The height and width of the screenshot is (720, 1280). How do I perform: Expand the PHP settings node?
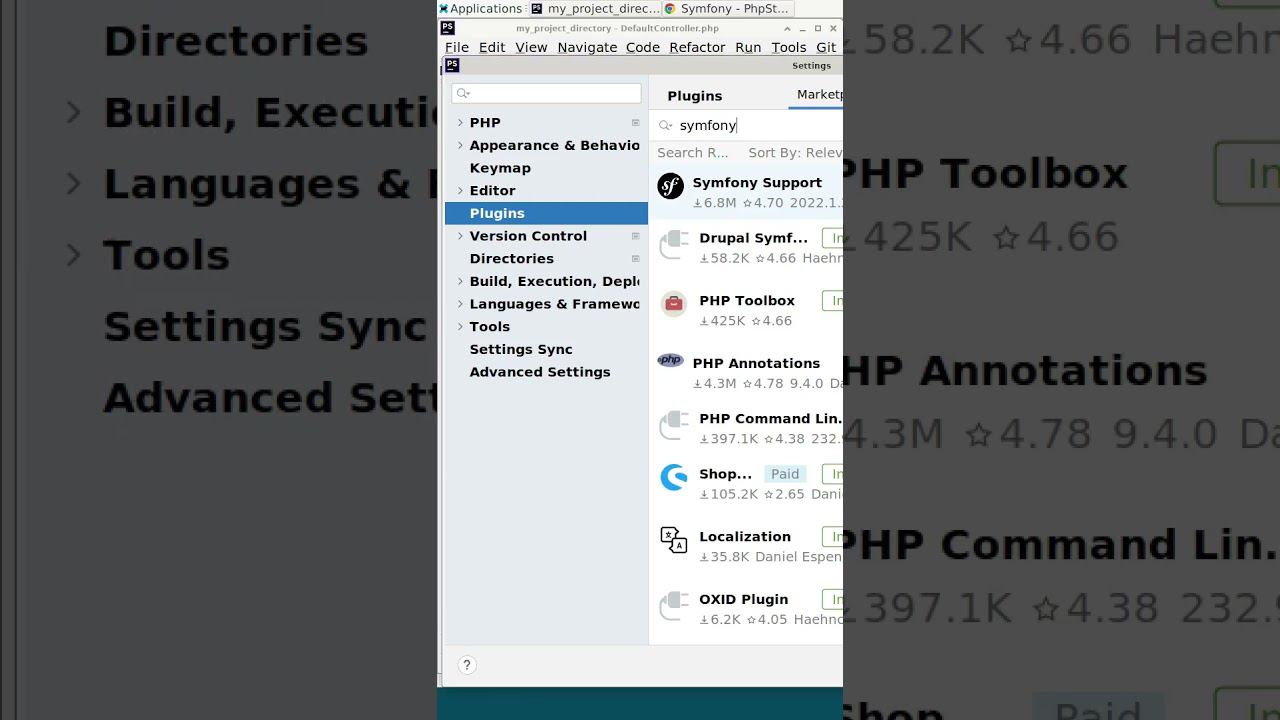pos(460,123)
